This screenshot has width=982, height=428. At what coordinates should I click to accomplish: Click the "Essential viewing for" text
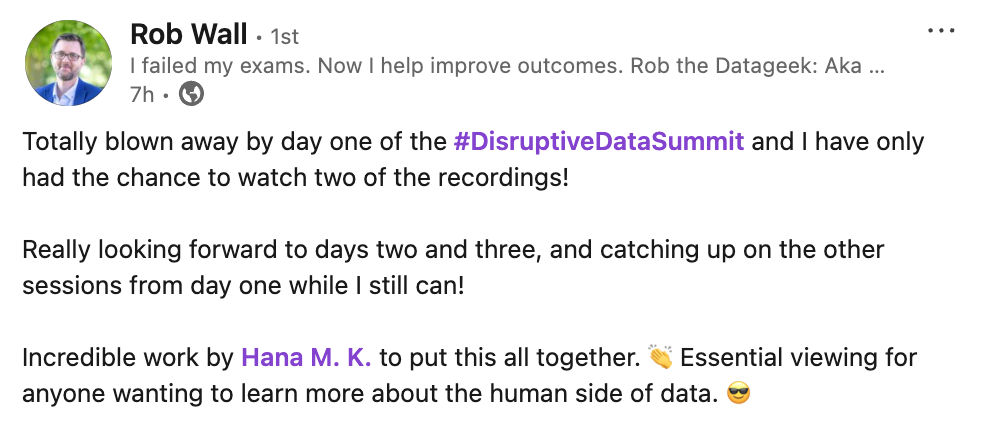tap(799, 358)
